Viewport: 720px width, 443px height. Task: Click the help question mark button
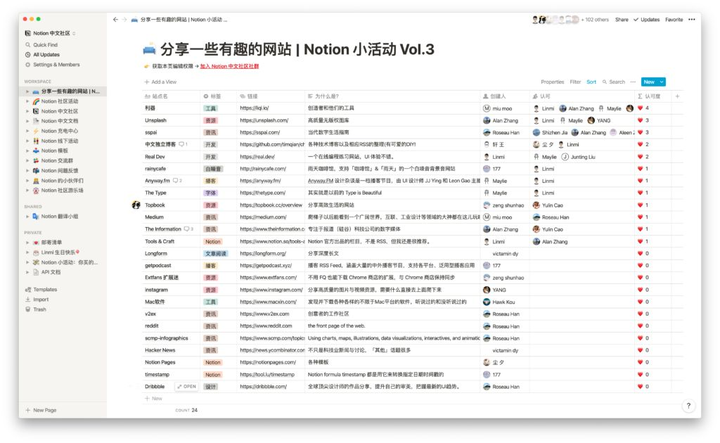(x=688, y=406)
